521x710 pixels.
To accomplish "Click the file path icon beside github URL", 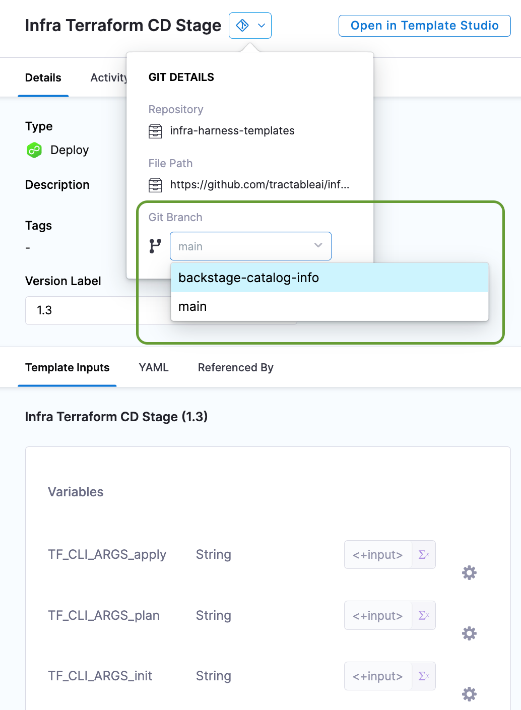I will tap(155, 185).
